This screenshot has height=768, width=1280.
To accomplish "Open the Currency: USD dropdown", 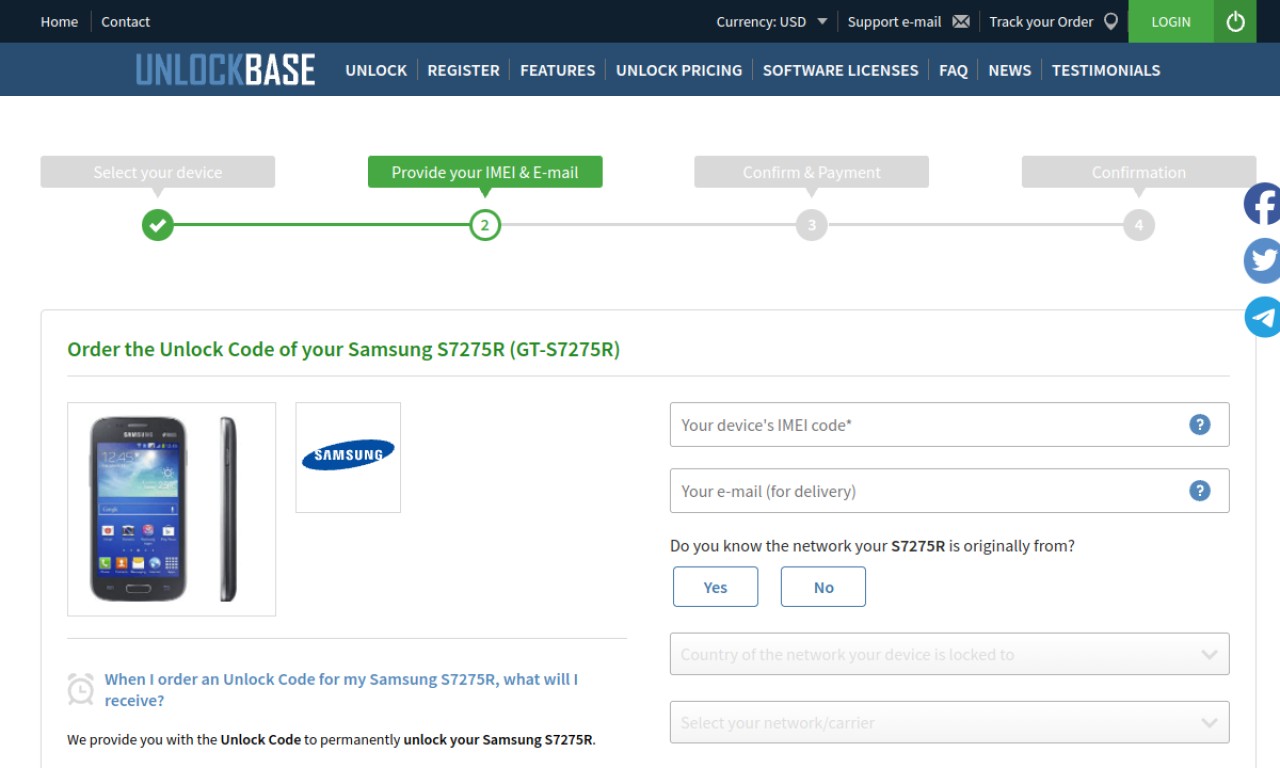I will pos(772,21).
